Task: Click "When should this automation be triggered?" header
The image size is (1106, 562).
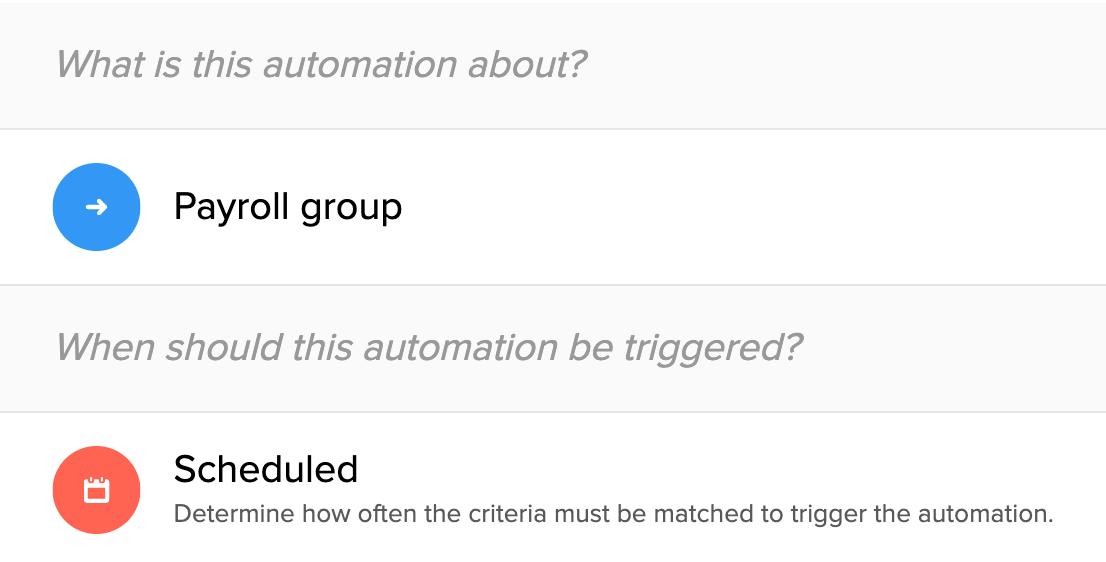Action: click(x=429, y=348)
